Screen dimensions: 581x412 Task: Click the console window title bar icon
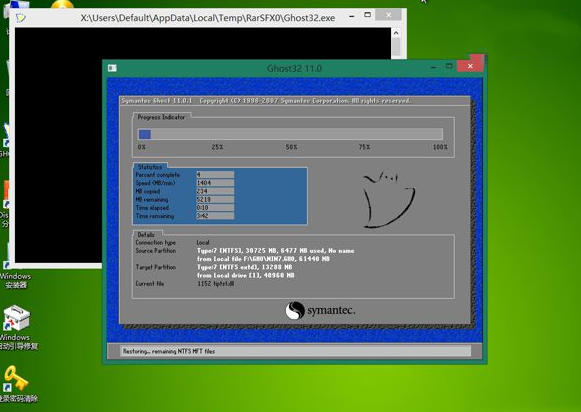click(x=21, y=17)
